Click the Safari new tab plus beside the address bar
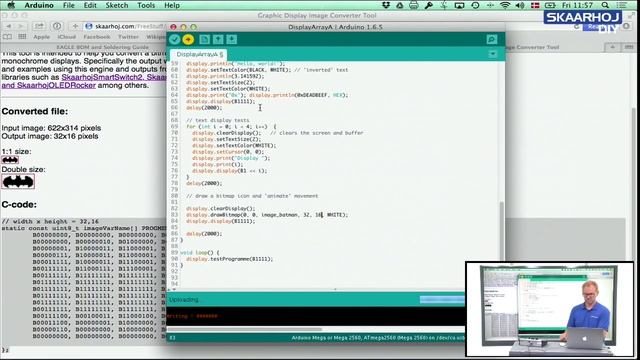 coord(75,26)
